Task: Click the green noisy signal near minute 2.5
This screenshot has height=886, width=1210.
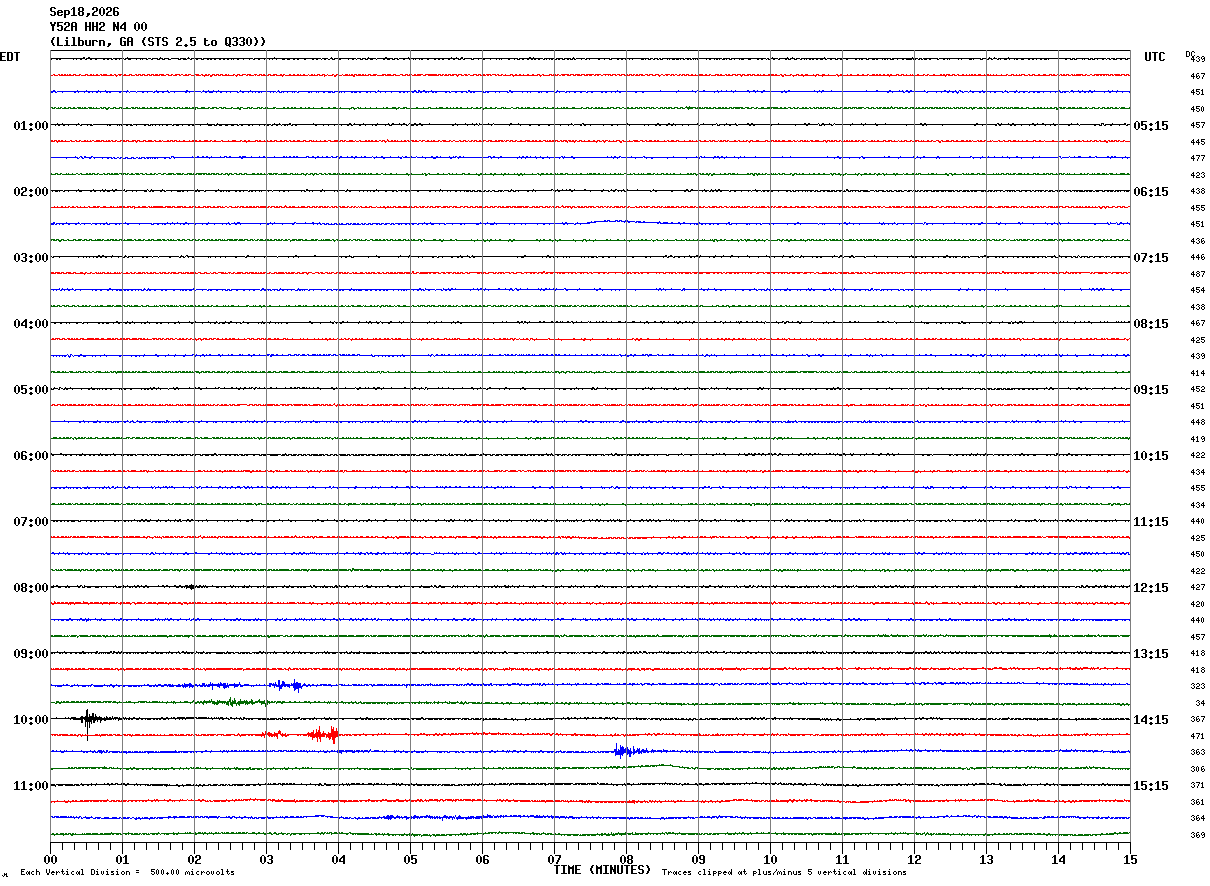Action: click(x=231, y=702)
